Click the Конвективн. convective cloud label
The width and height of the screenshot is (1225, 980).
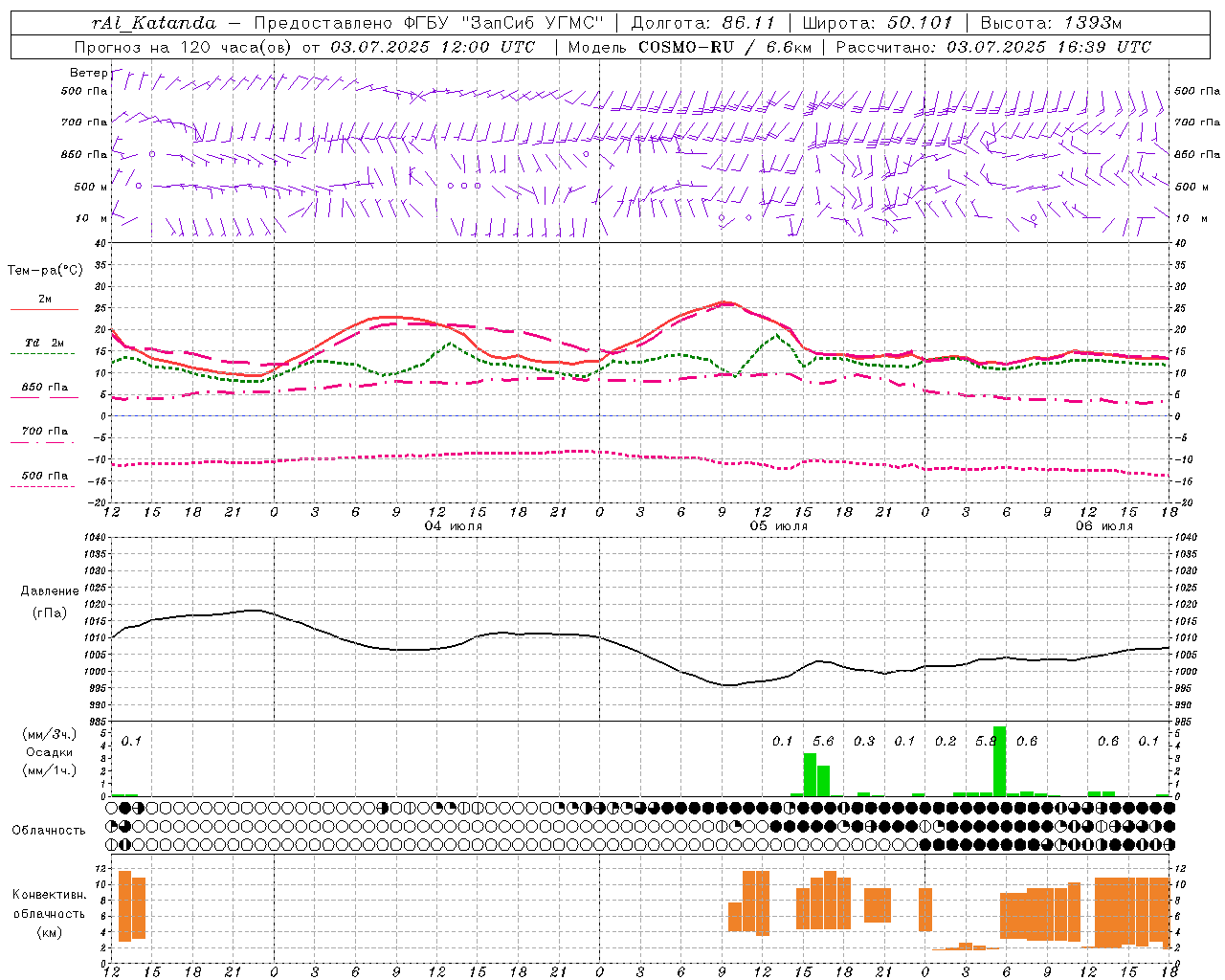tap(49, 895)
